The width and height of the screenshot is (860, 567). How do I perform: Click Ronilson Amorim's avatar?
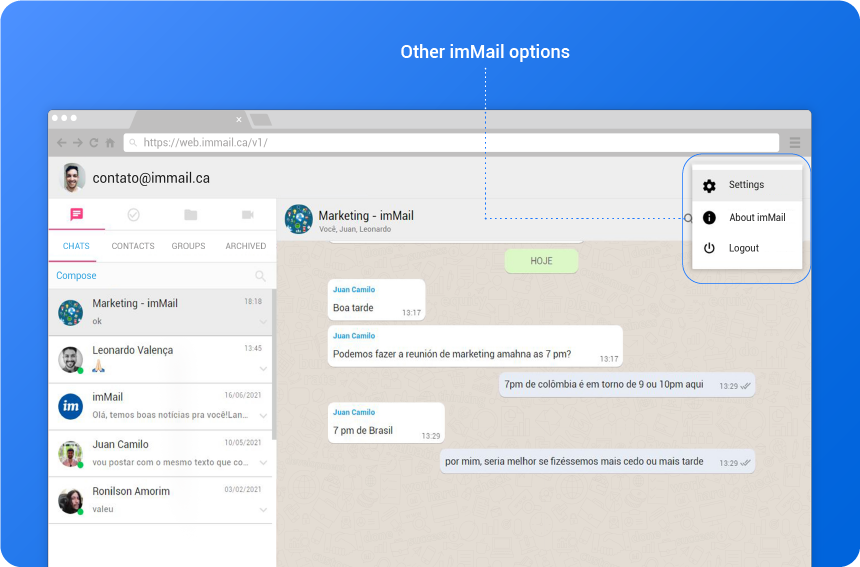[x=71, y=501]
